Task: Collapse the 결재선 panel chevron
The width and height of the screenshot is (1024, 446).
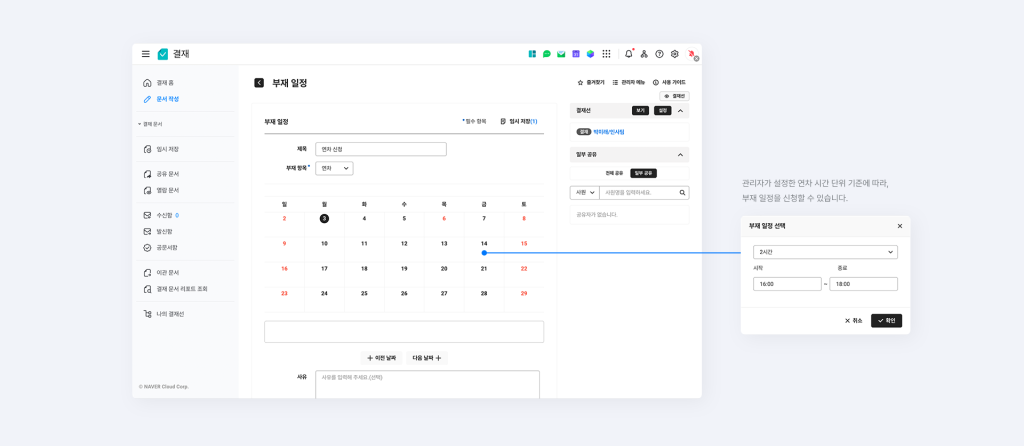Action: [x=680, y=111]
